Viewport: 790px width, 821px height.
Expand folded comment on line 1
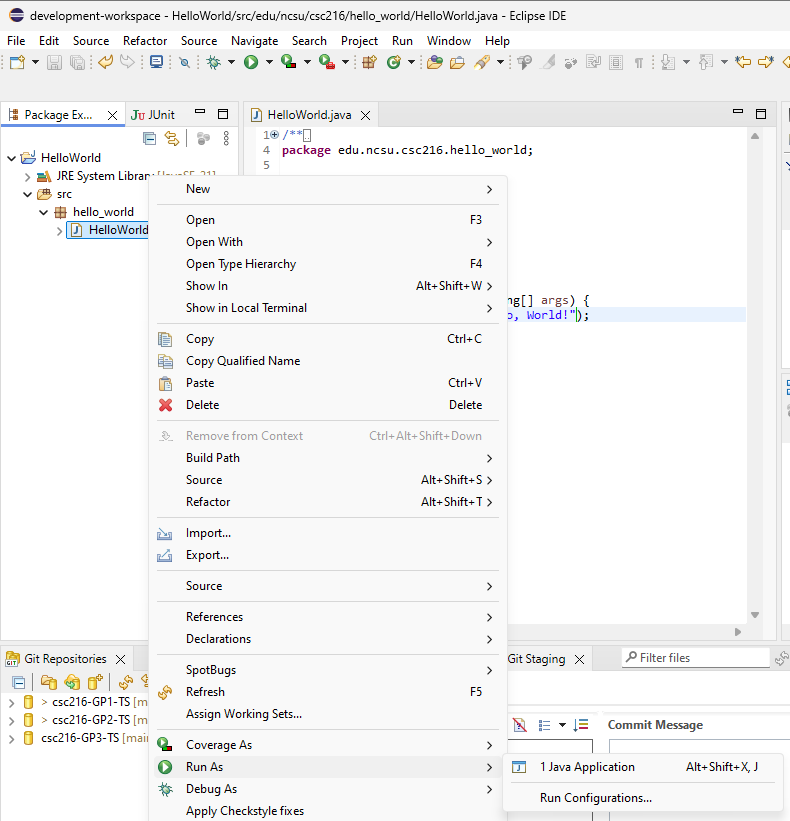coord(274,135)
